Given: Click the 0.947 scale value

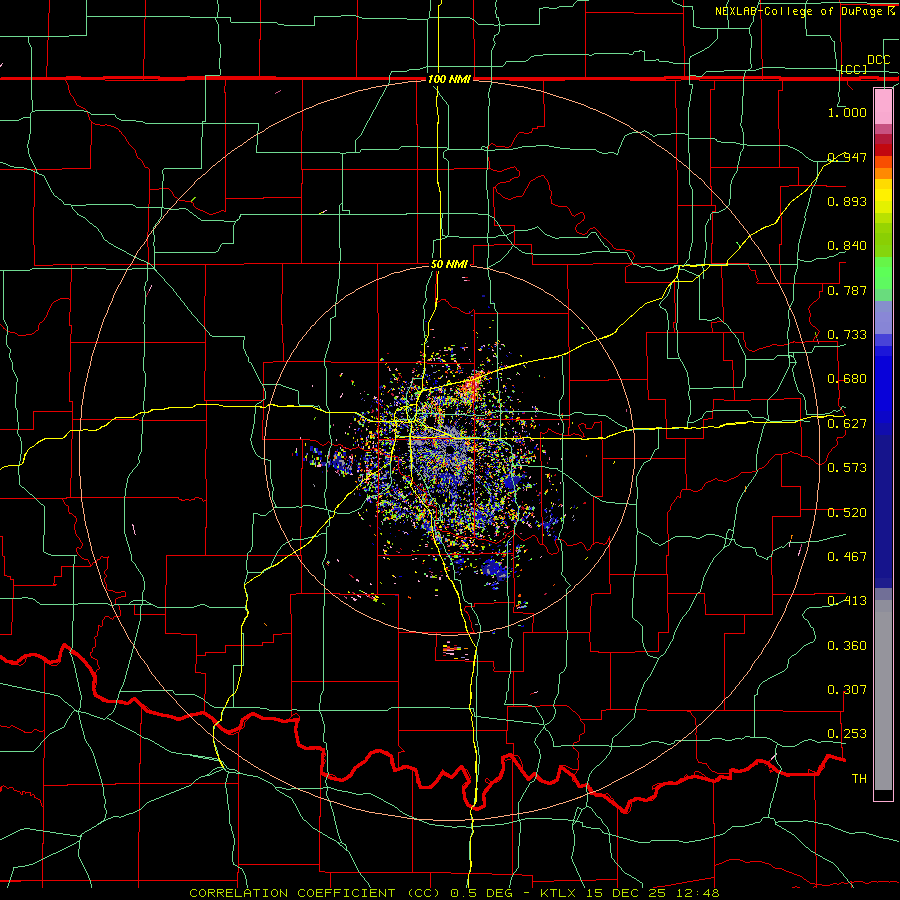Looking at the screenshot, I should click(847, 157).
